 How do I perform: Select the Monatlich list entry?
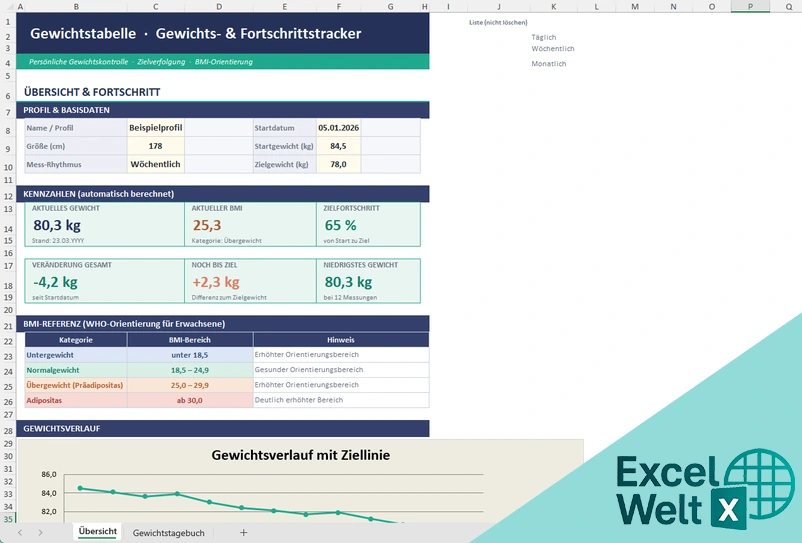[x=549, y=64]
